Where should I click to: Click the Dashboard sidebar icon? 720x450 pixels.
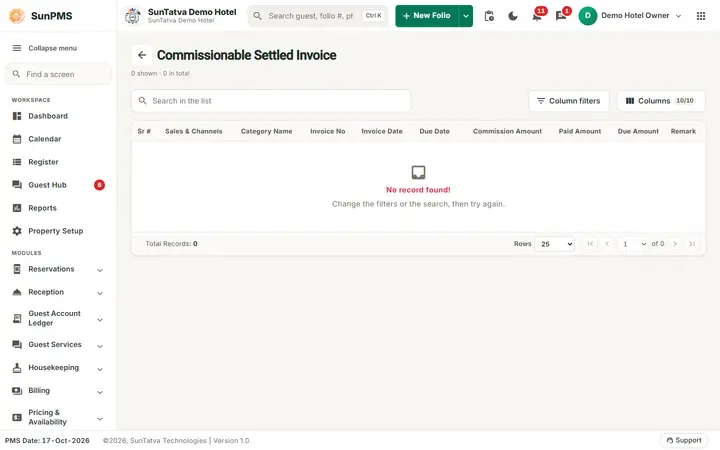coord(17,116)
